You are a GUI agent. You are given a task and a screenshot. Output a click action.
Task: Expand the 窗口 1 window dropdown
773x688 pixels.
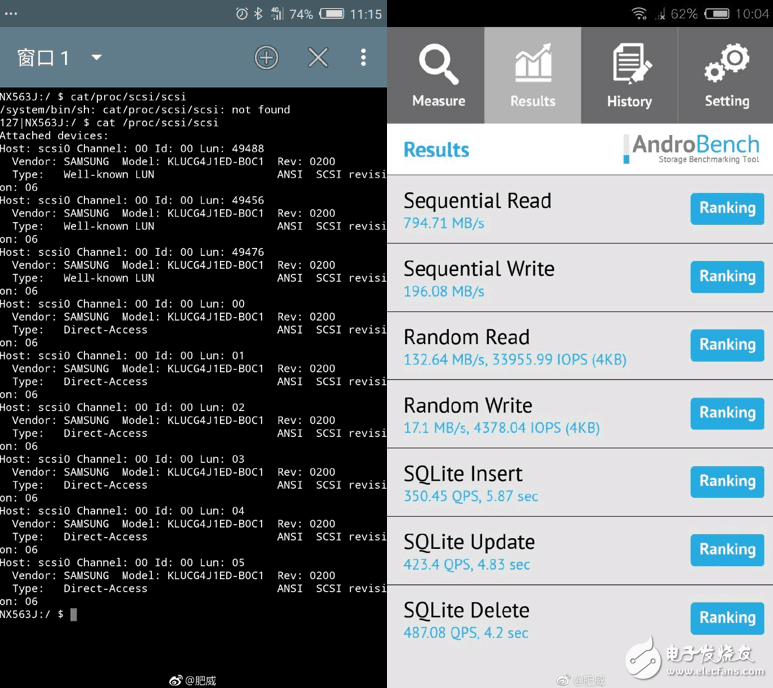[x=96, y=58]
